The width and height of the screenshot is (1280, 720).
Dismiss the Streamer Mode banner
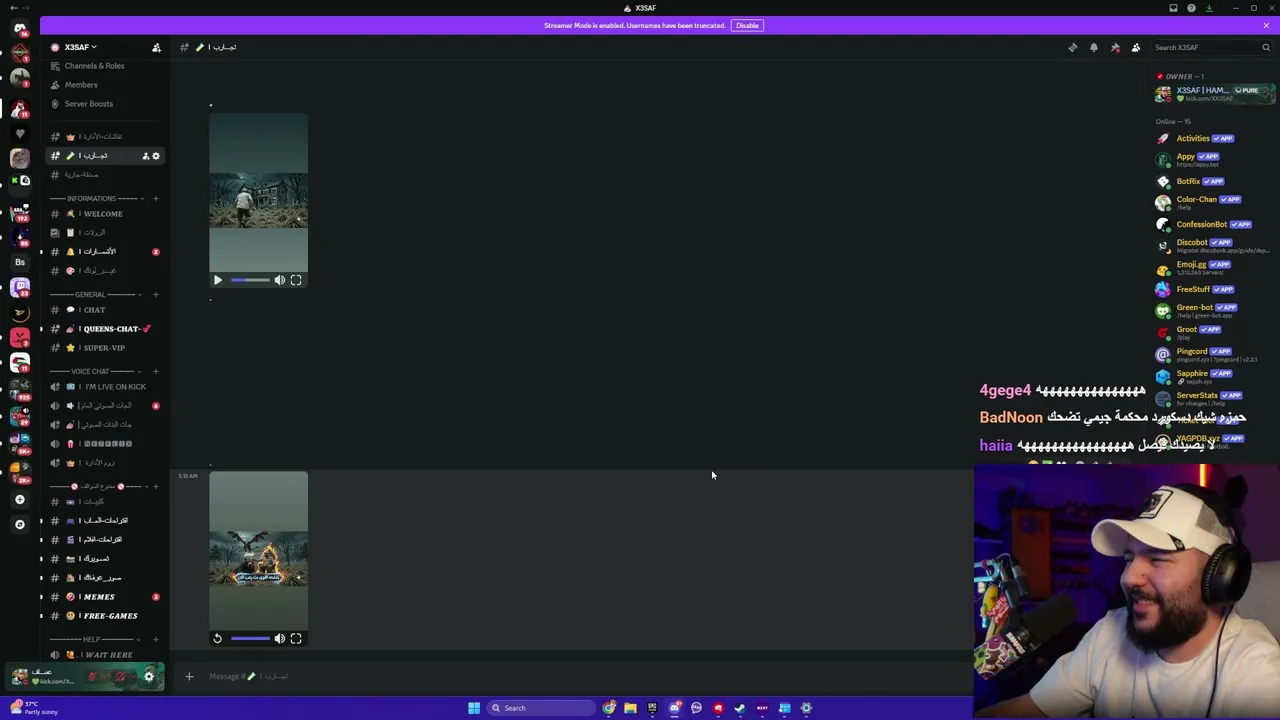pyautogui.click(x=1266, y=25)
